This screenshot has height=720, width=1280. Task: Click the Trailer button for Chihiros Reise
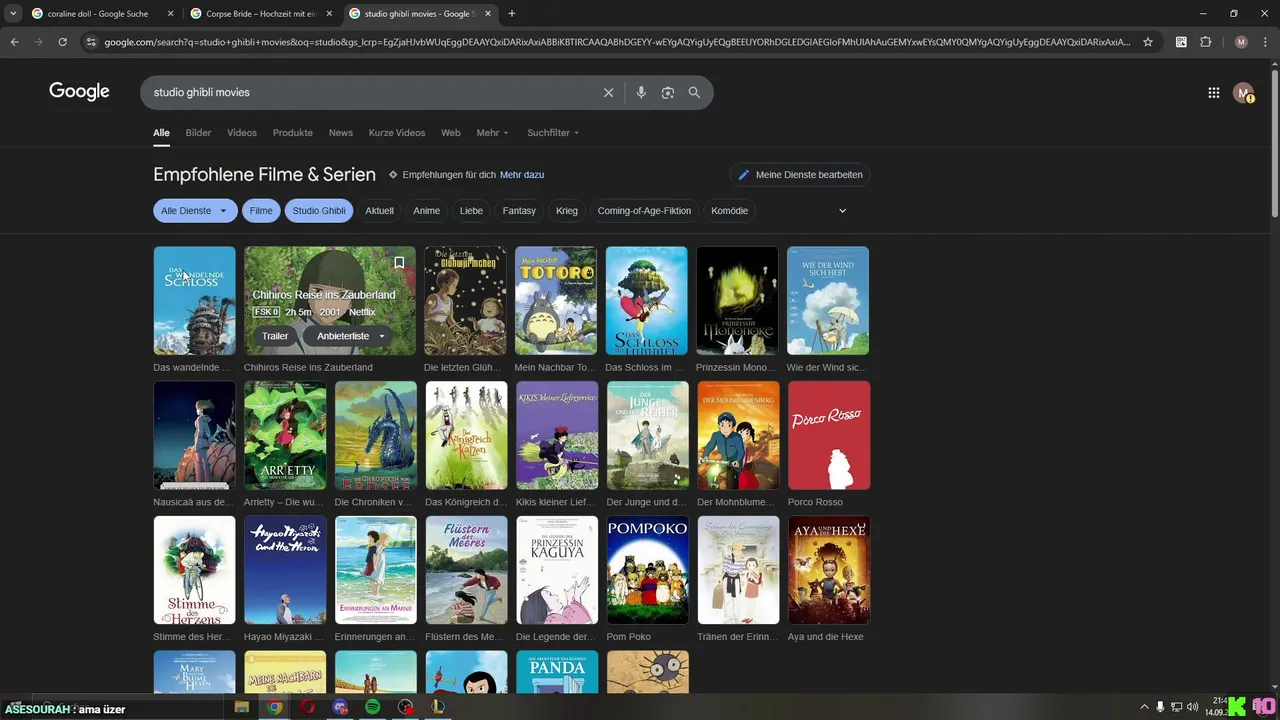tap(275, 336)
